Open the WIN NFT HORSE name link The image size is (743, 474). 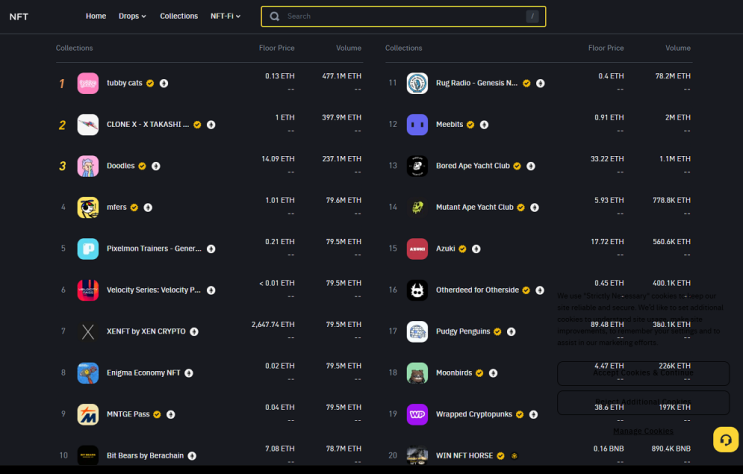[464, 456]
